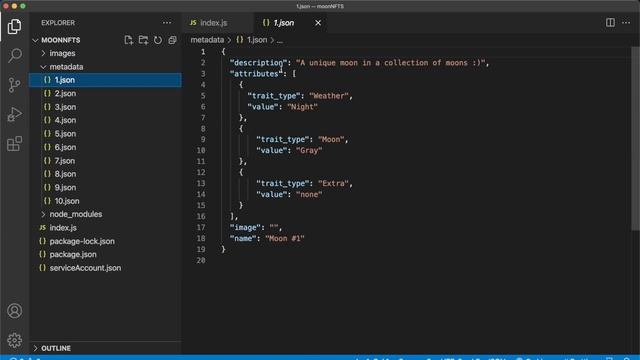Click the "image" key on line 17
640x360 pixels.
[x=245, y=228]
